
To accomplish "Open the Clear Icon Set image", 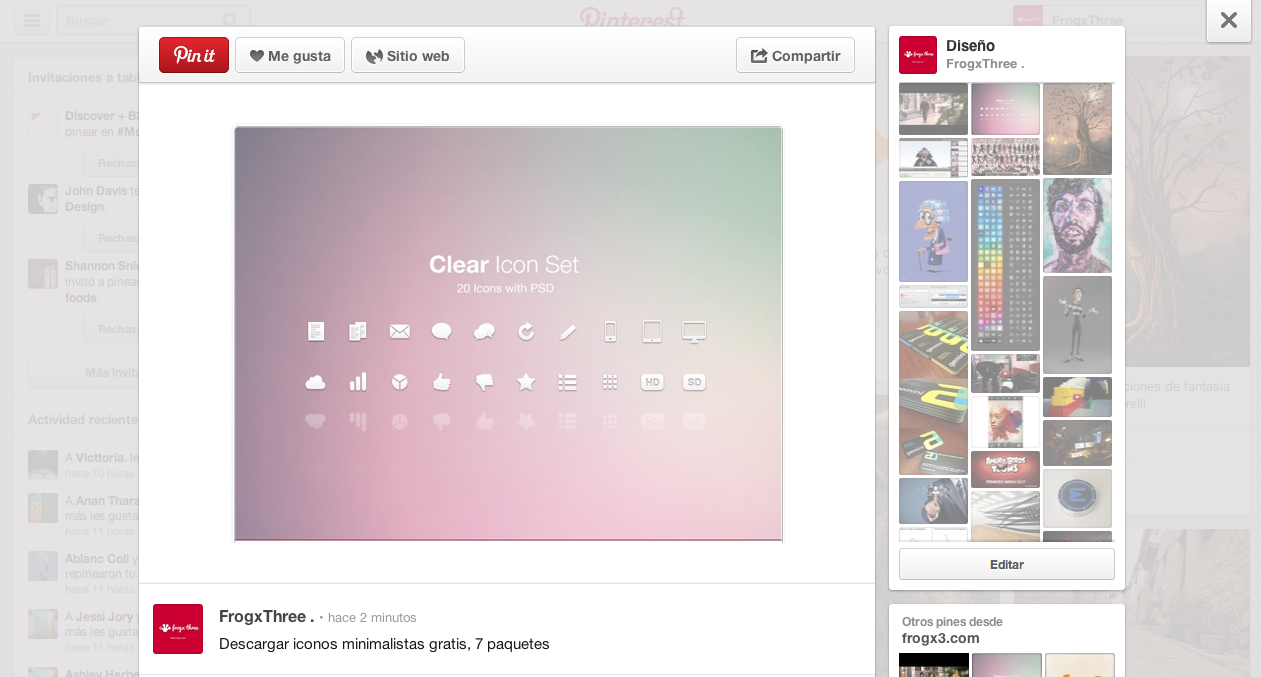I will click(x=508, y=333).
